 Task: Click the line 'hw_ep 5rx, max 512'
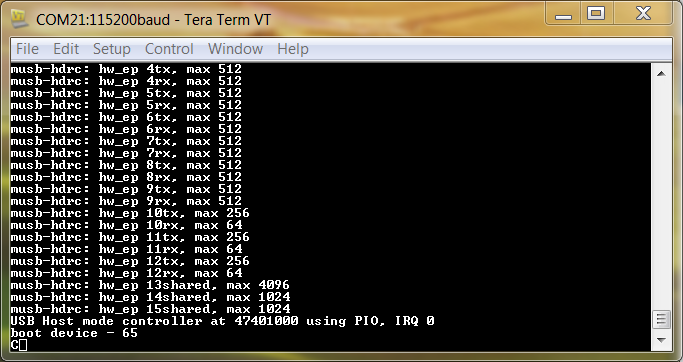pyautogui.click(x=126, y=105)
